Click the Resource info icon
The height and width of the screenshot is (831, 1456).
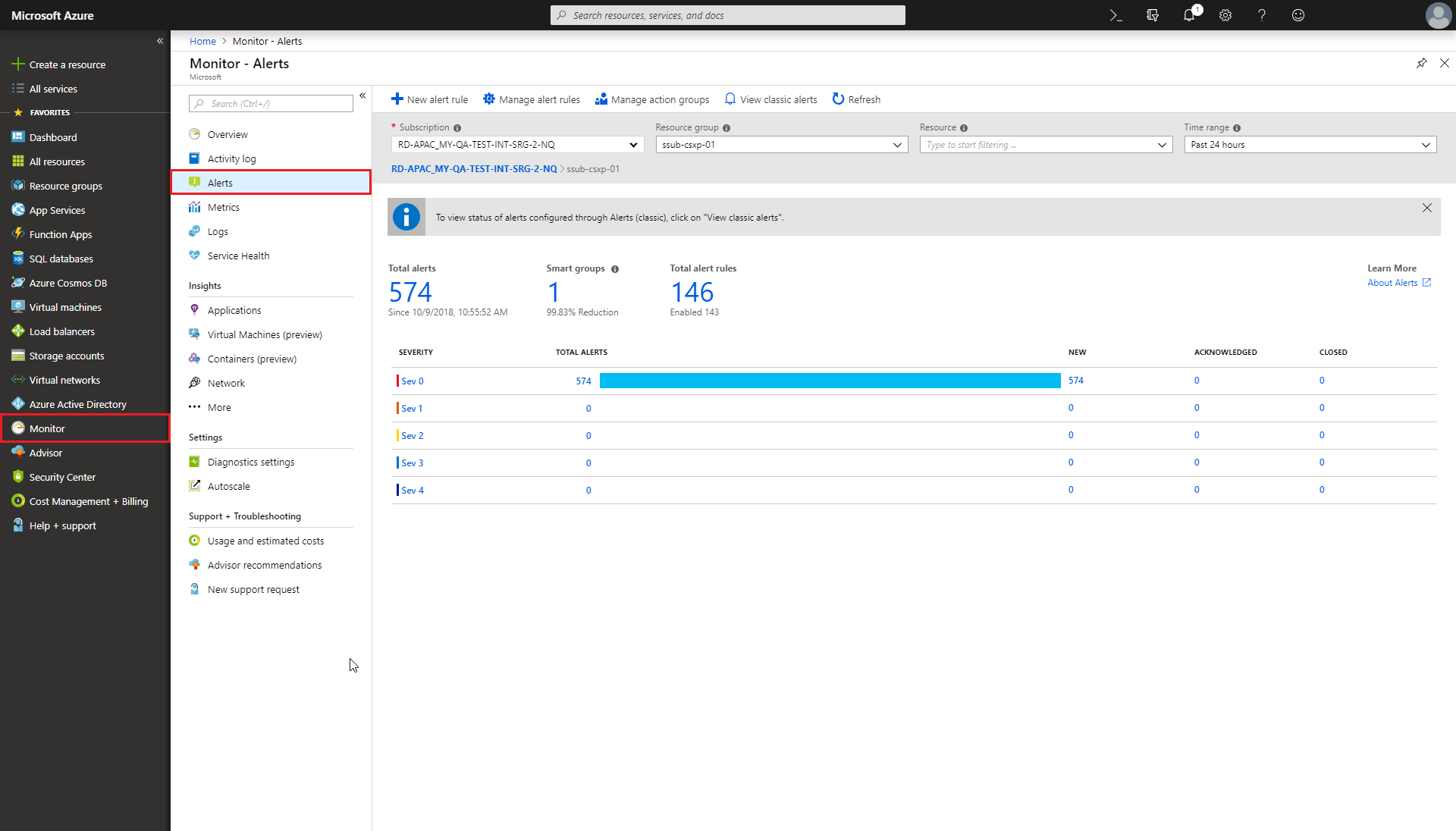(x=964, y=128)
